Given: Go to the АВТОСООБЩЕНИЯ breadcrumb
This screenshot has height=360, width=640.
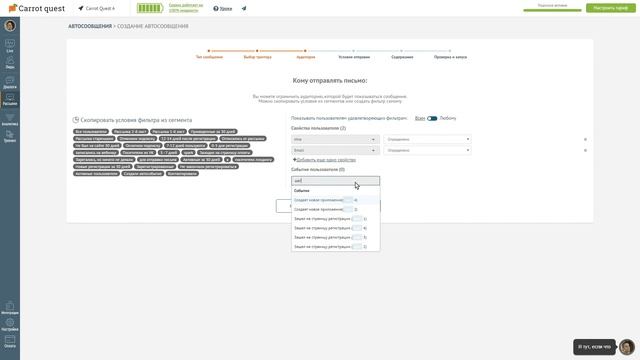Looking at the screenshot, I should [x=90, y=26].
